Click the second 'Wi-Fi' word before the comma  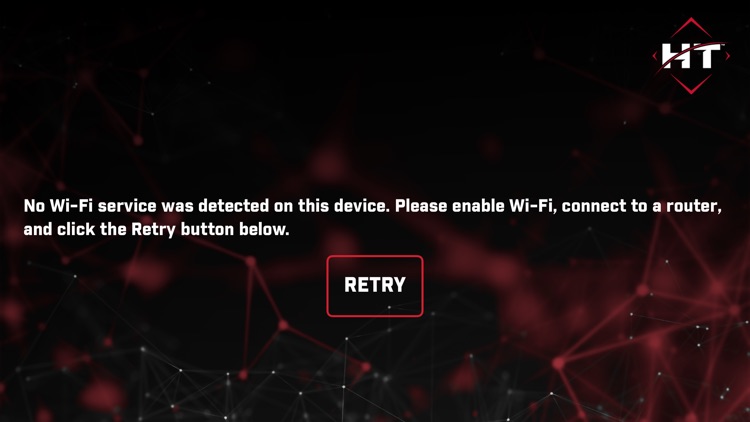pos(530,206)
